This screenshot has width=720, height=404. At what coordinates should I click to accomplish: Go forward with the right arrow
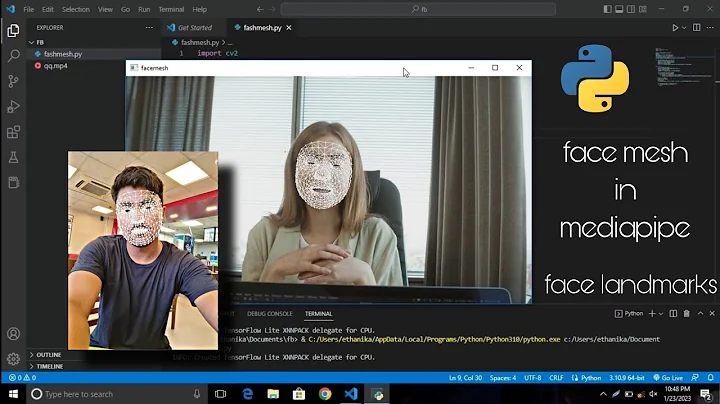(x=273, y=9)
